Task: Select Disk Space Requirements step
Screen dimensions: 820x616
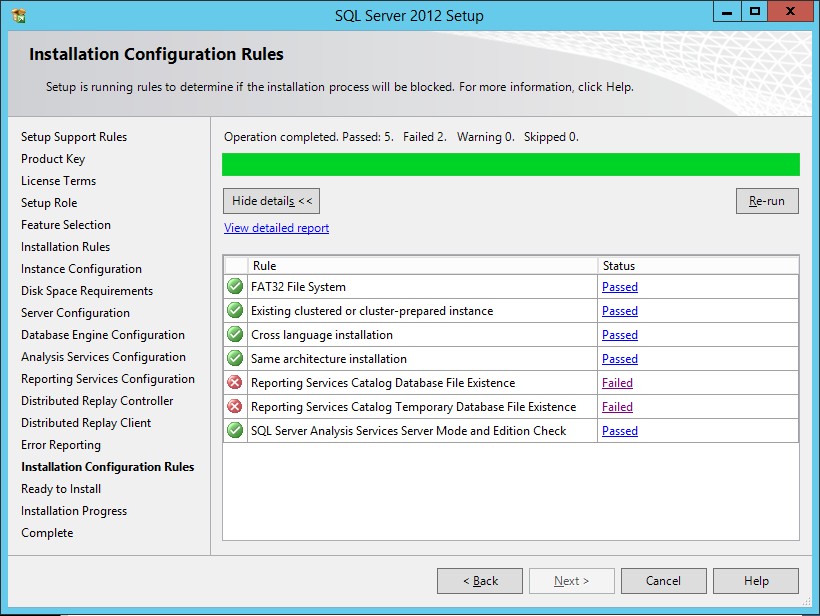Action: (87, 291)
